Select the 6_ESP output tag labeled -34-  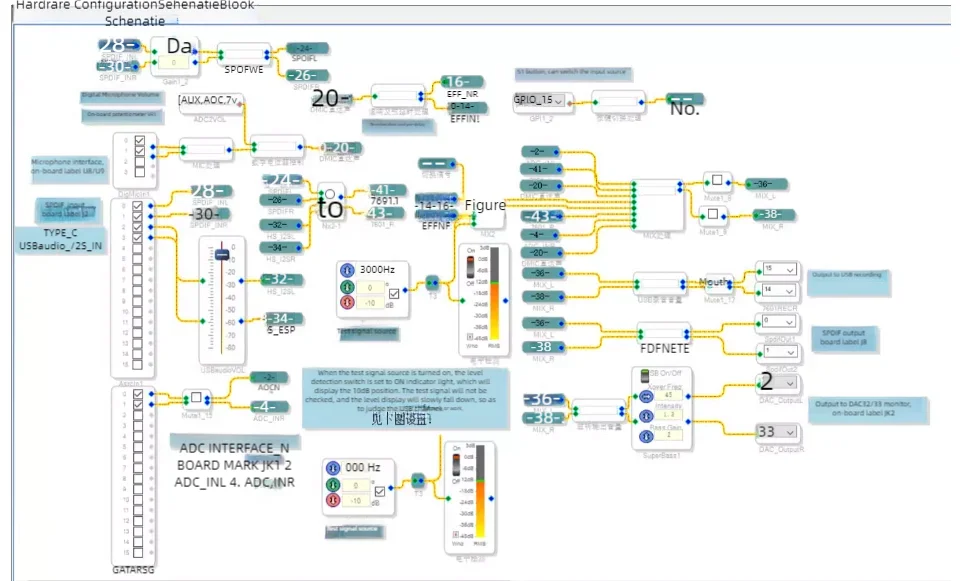(x=284, y=319)
